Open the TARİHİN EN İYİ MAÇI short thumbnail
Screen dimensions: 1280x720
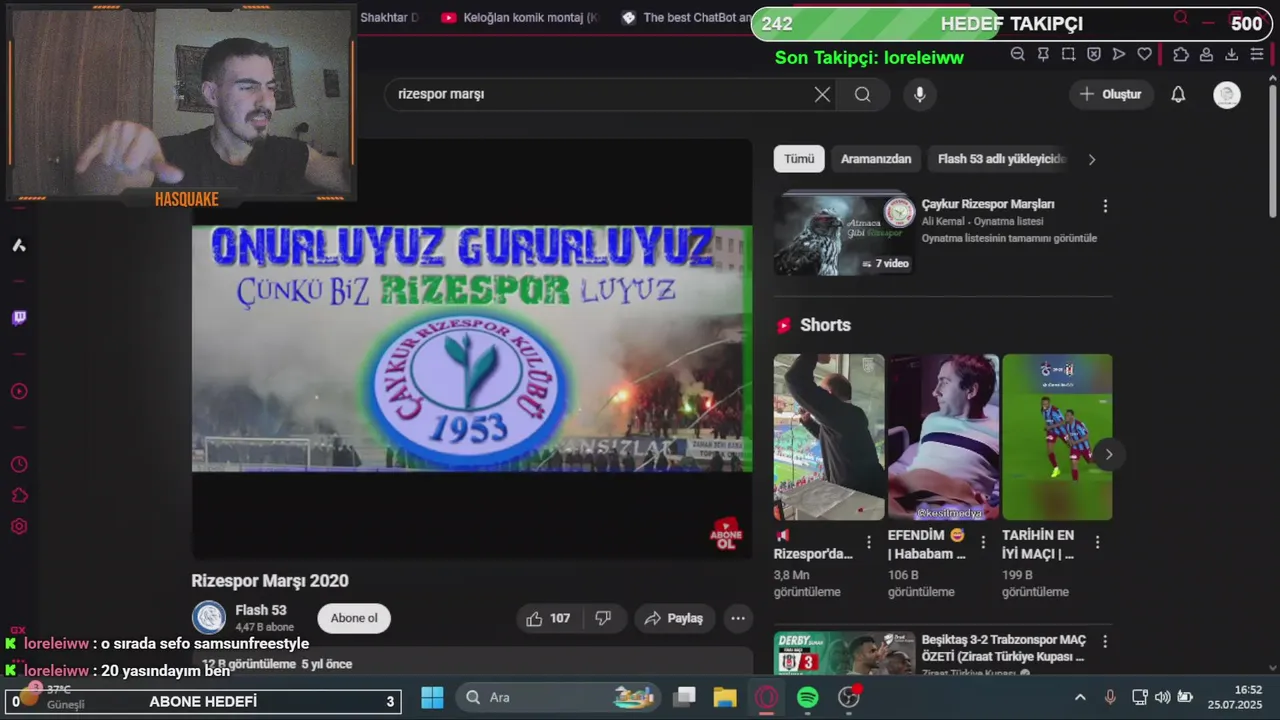point(1057,437)
